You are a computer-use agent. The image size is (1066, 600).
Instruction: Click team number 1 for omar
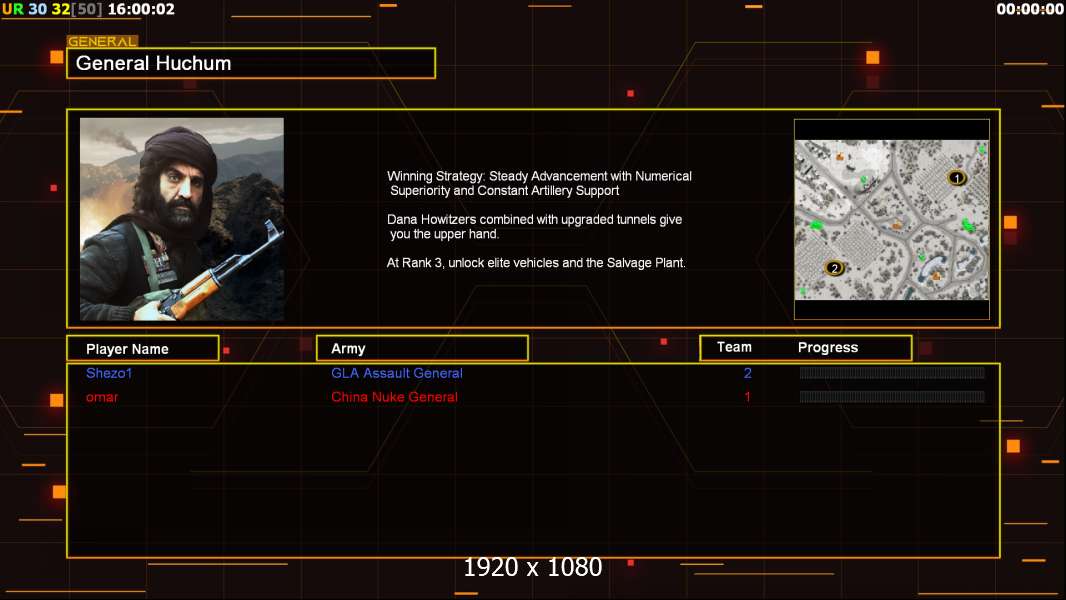click(x=747, y=397)
